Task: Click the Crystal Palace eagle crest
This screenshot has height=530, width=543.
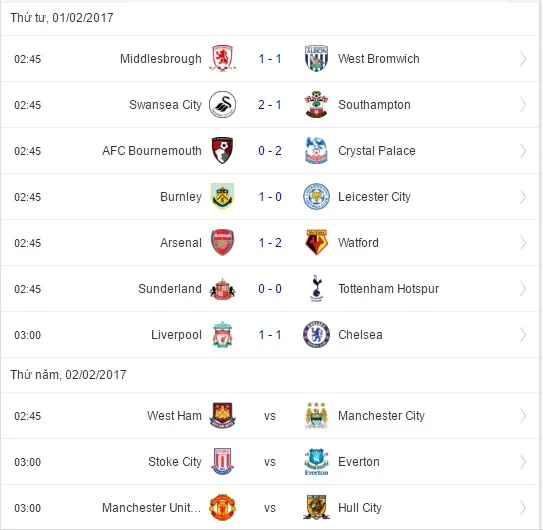Action: (316, 151)
